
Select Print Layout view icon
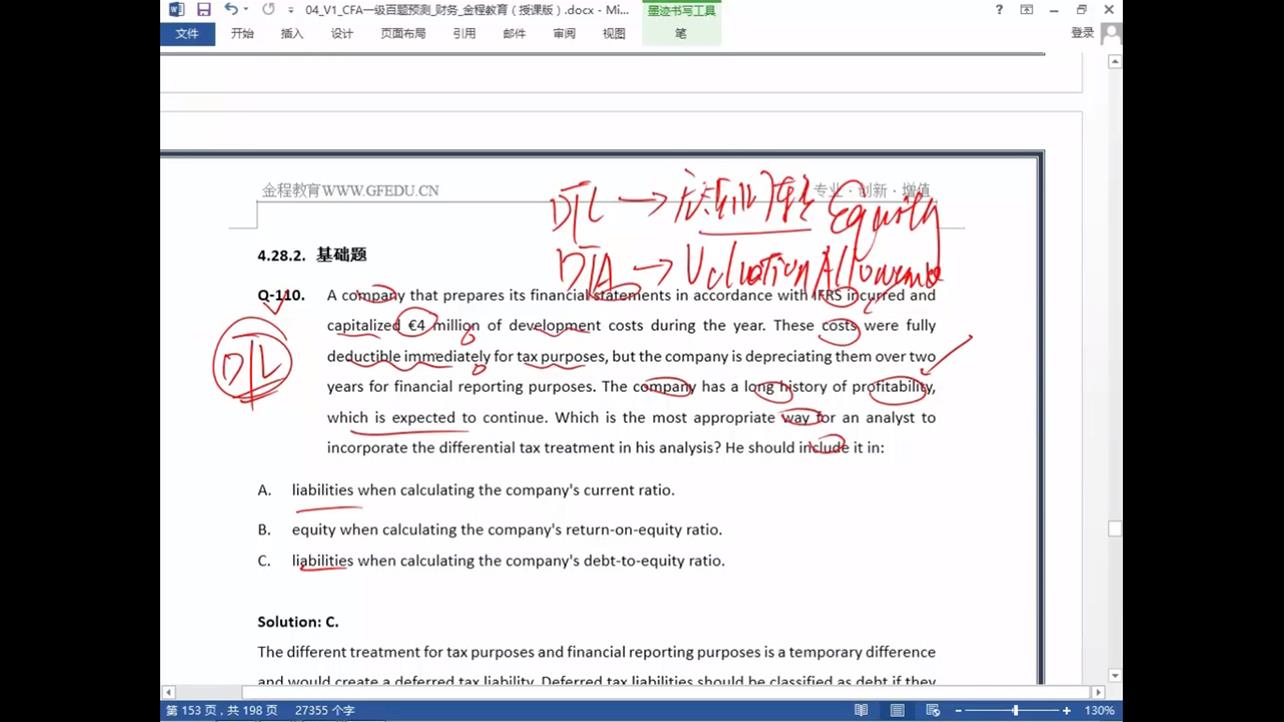coord(897,710)
